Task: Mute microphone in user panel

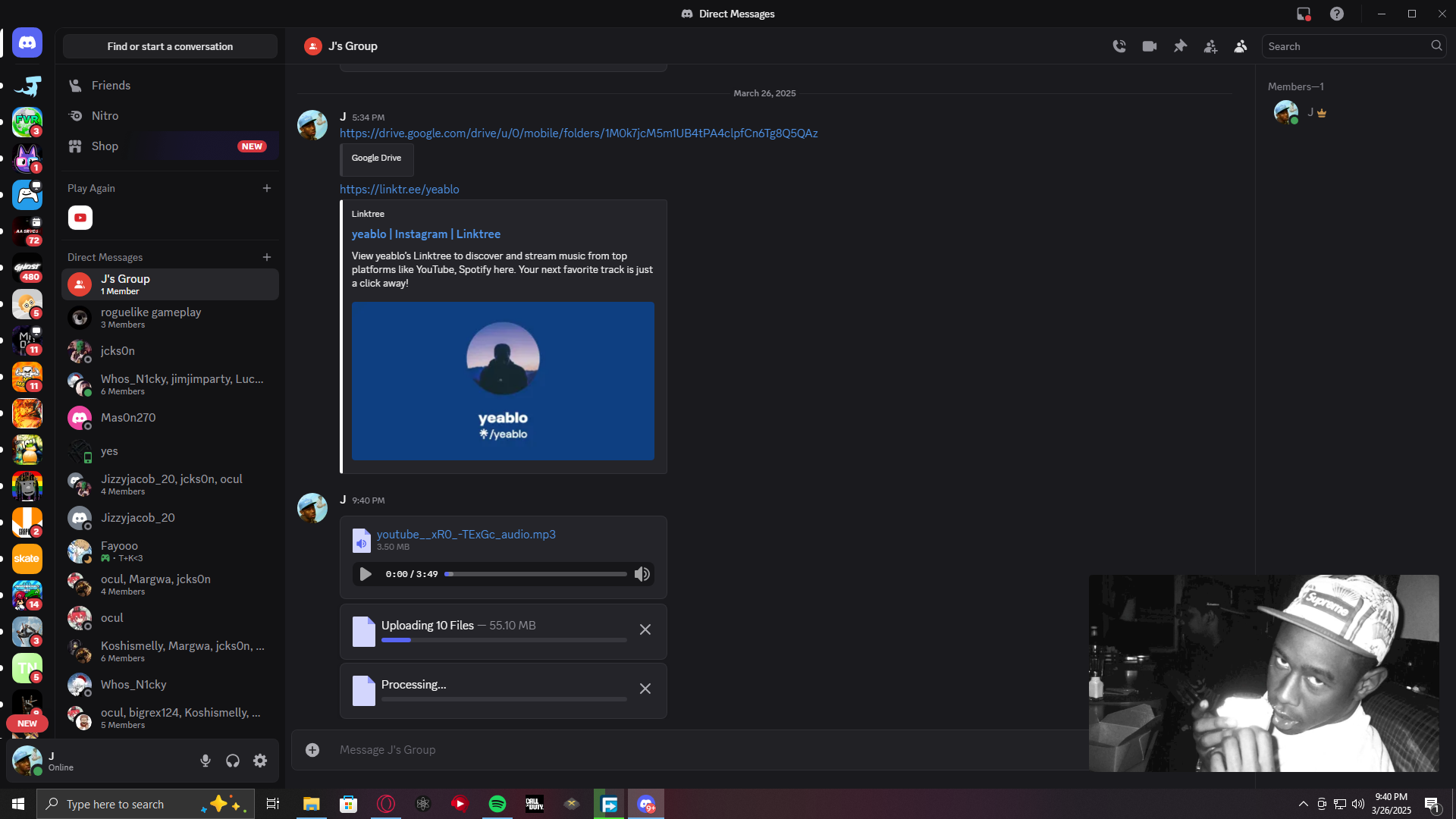Action: coord(206,761)
